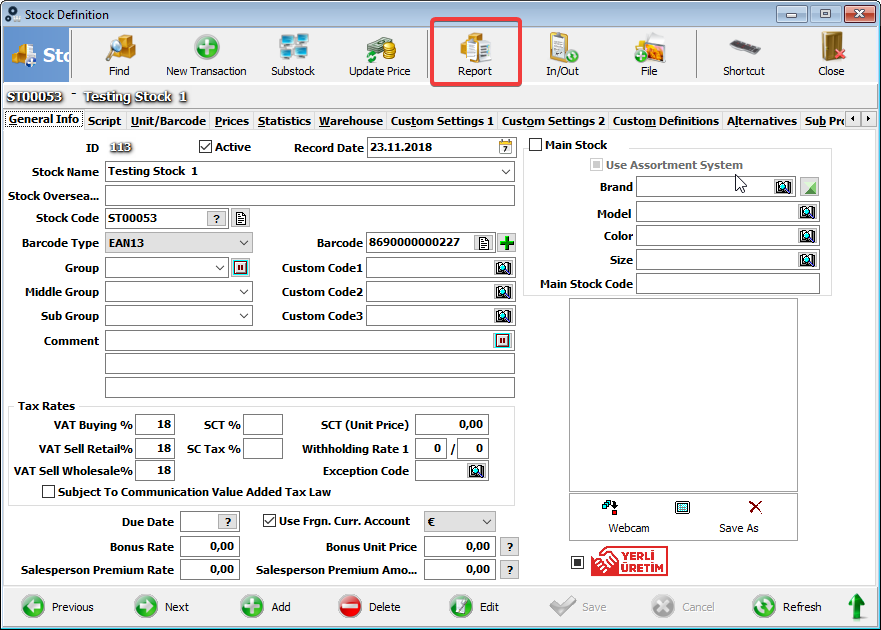Go to the Next record
Screen dimensions: 881x630
(162, 607)
